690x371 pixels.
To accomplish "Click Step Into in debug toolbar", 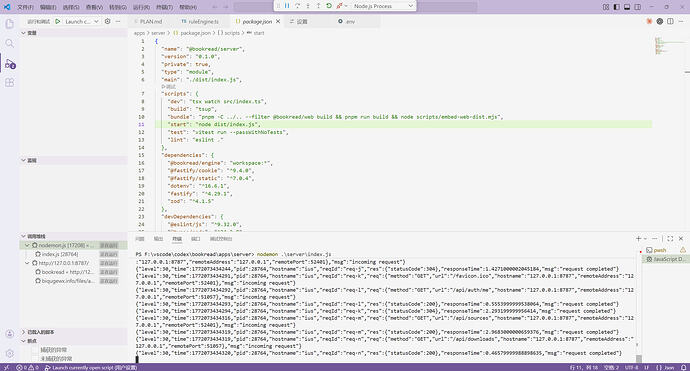I will [x=308, y=6].
